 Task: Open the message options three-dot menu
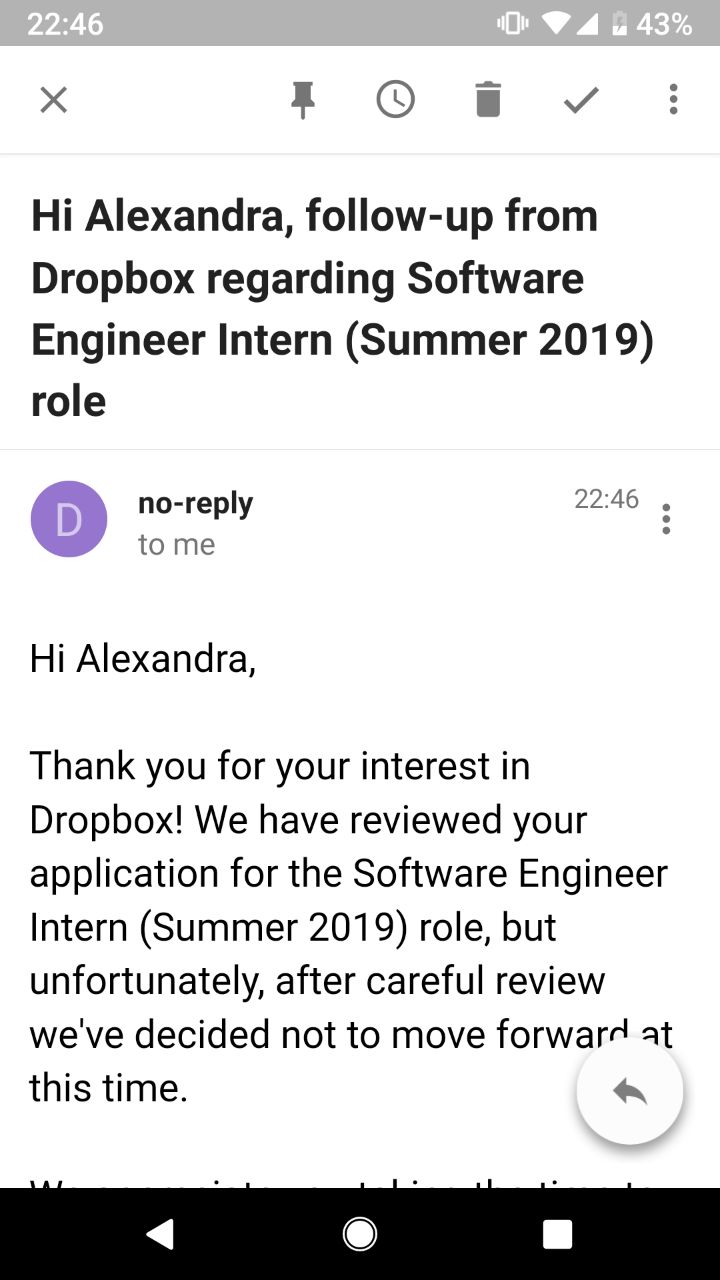pyautogui.click(x=666, y=519)
